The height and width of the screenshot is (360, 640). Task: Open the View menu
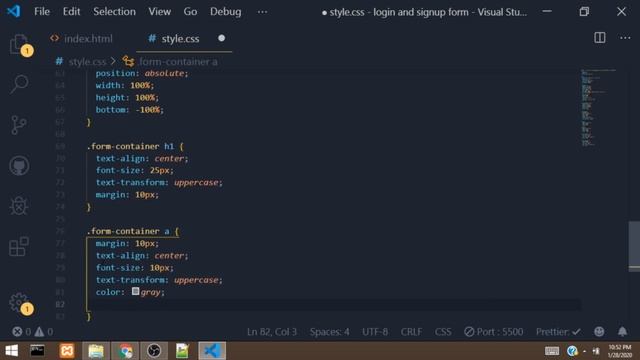click(x=160, y=11)
